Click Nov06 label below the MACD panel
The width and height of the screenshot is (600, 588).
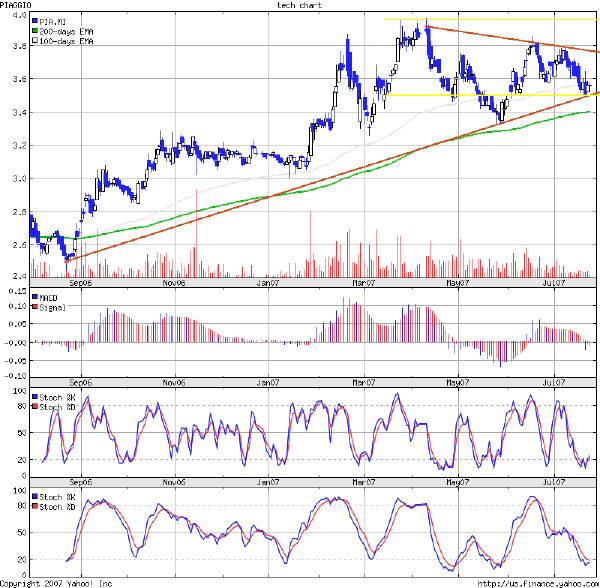coord(174,383)
